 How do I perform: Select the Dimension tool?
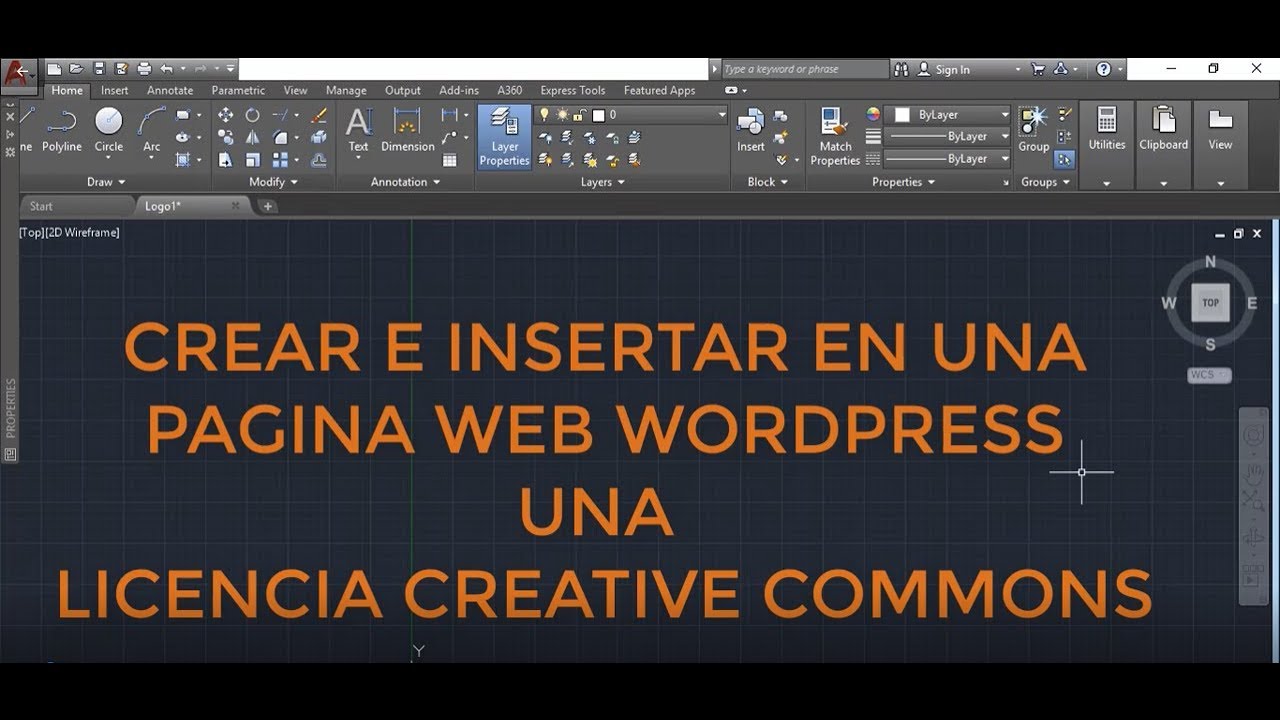tap(407, 130)
